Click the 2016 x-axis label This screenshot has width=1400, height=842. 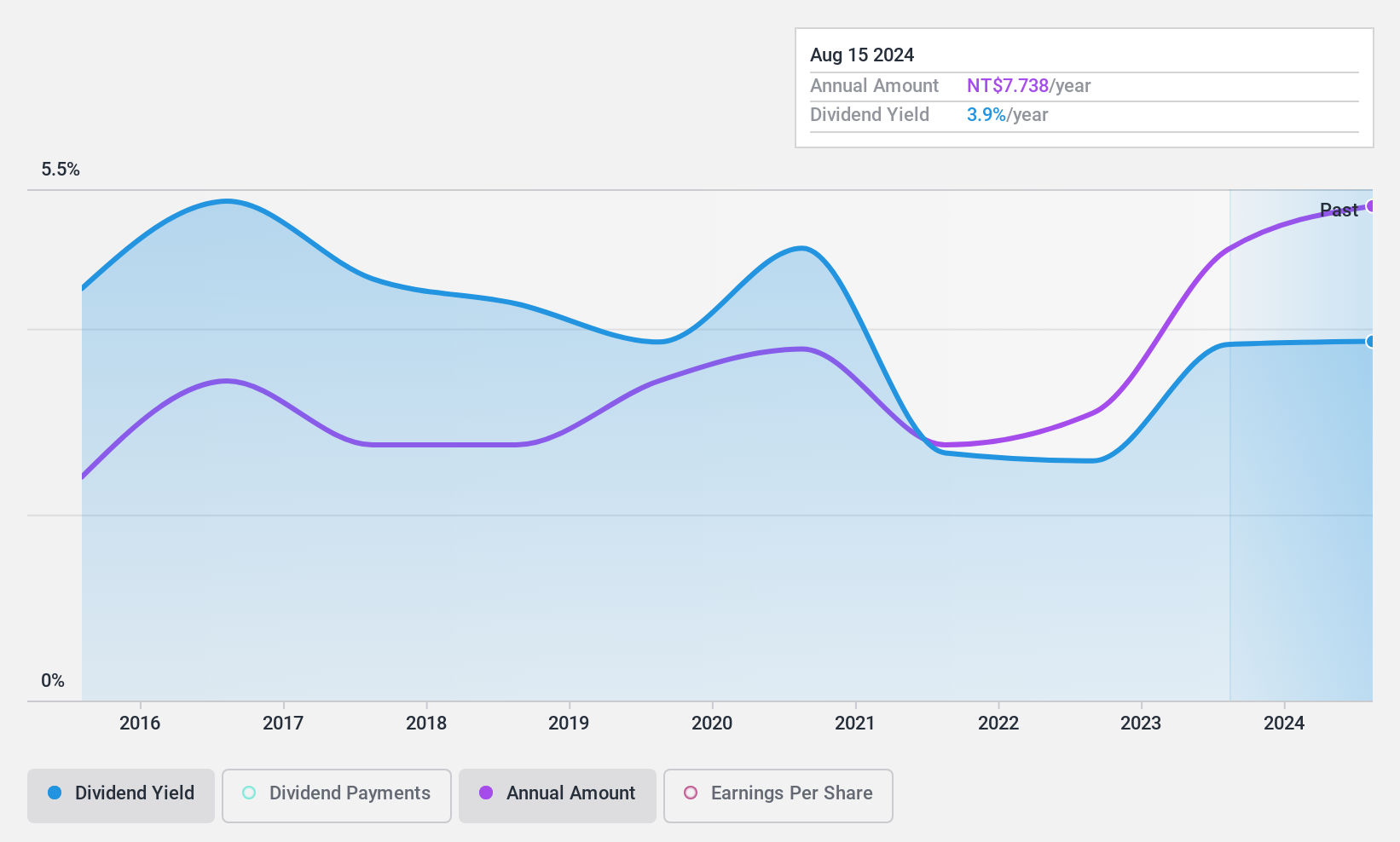pos(140,724)
